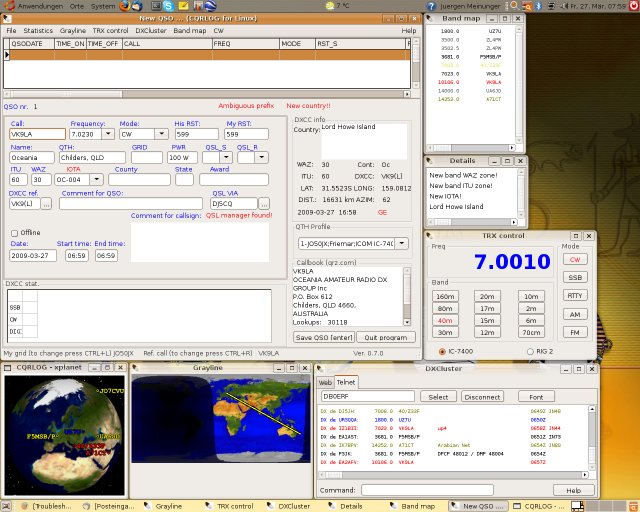Click Select button in DXCluster

coord(438,397)
